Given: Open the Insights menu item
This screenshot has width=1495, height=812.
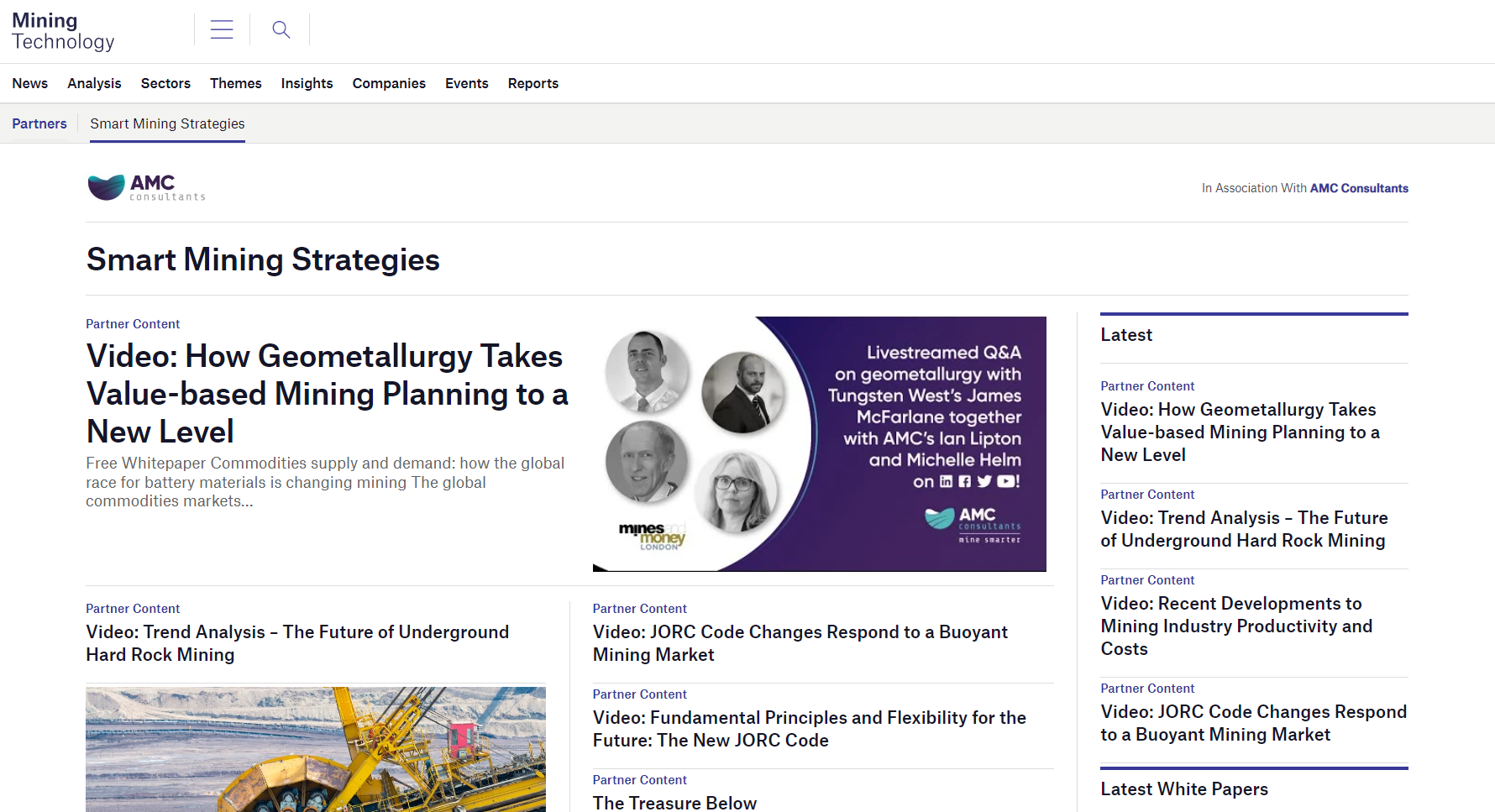Looking at the screenshot, I should coord(307,83).
